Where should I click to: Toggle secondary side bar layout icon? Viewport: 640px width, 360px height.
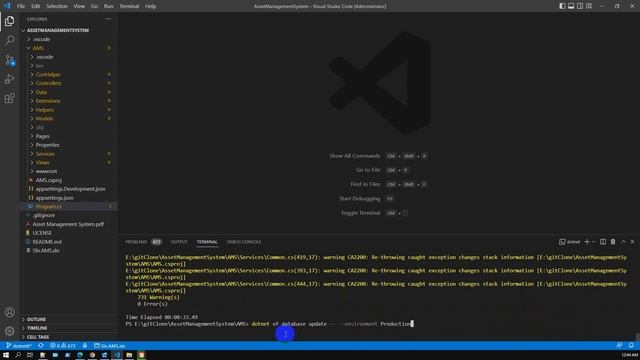[x=580, y=6]
